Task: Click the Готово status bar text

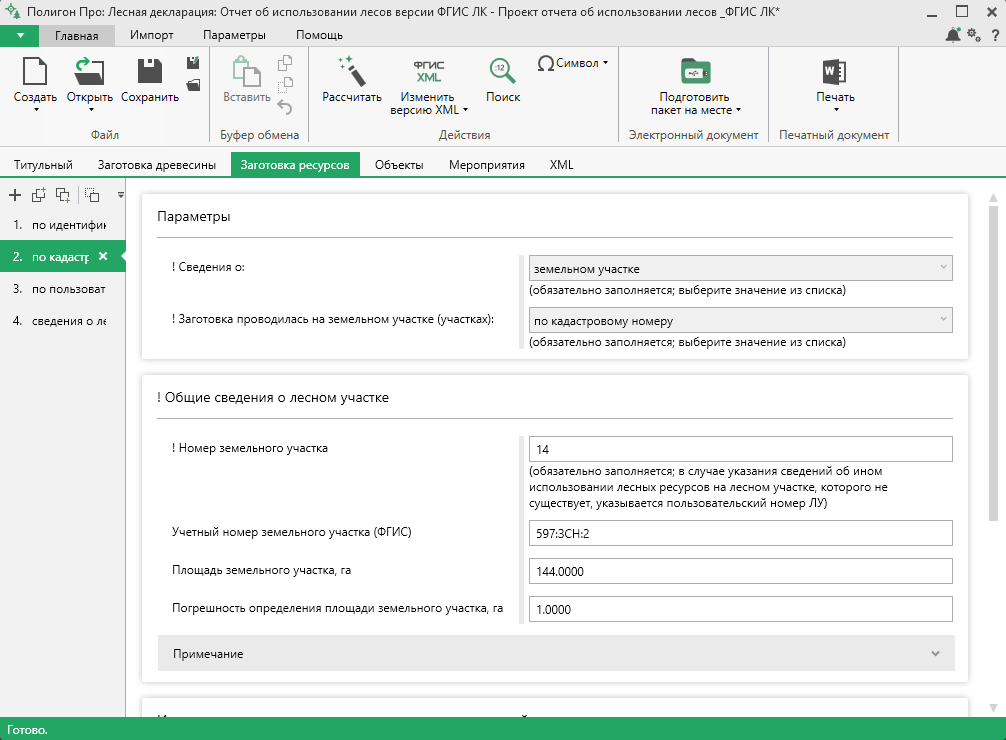Action: click(27, 730)
